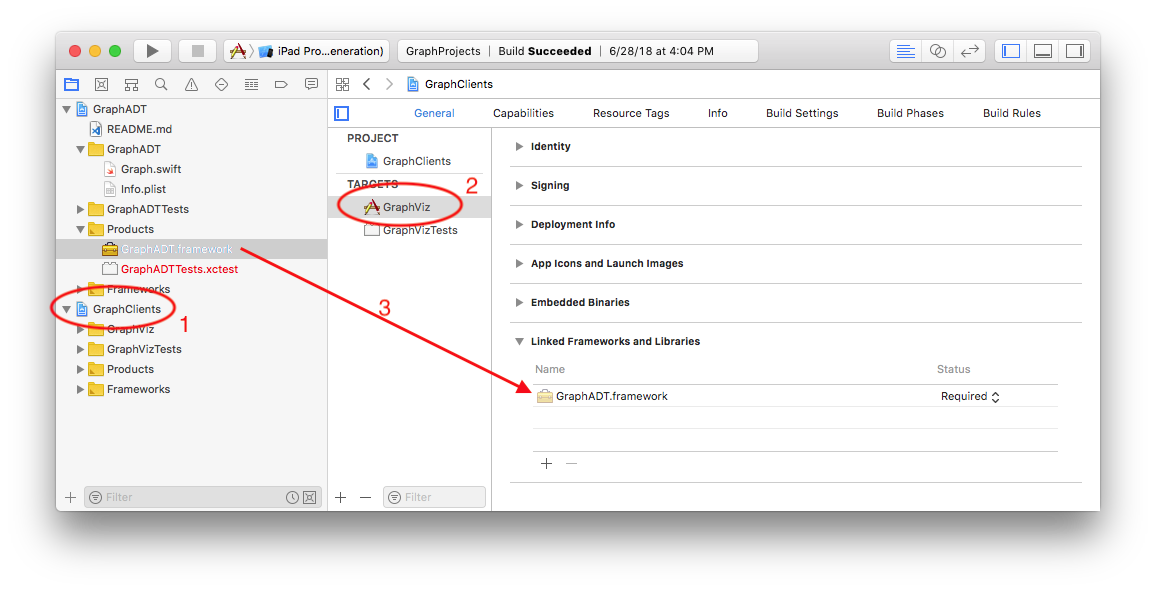
Task: Switch to the Capabilities tab
Action: pyautogui.click(x=523, y=113)
